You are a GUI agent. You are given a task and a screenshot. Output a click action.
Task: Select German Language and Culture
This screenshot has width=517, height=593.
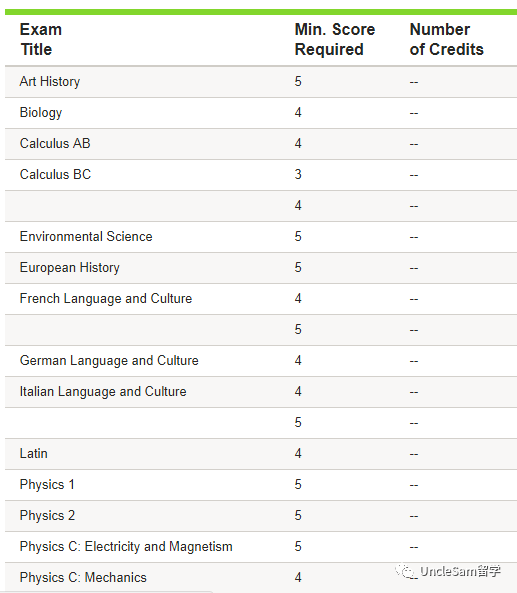pyautogui.click(x=109, y=361)
